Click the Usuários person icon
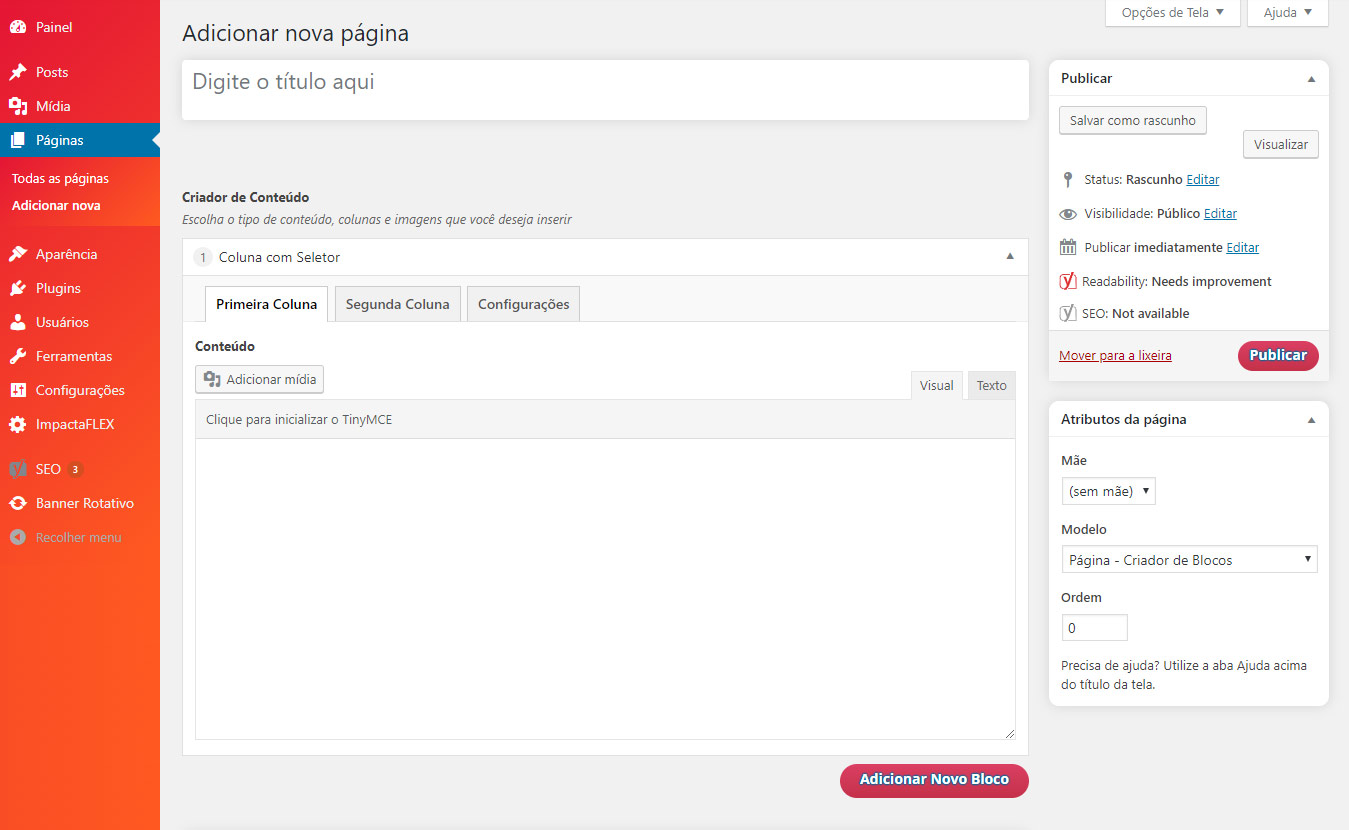The height and width of the screenshot is (830, 1349). (x=18, y=322)
